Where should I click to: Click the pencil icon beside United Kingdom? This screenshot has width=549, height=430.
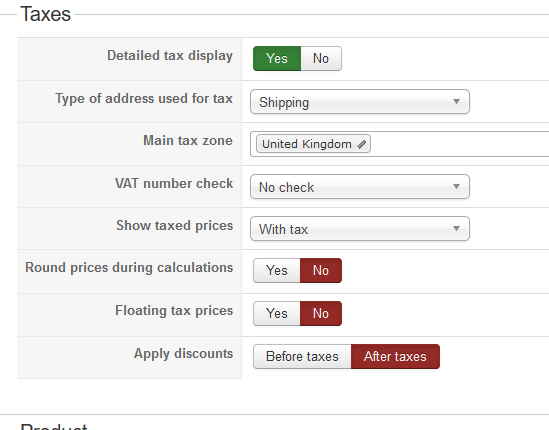(362, 144)
